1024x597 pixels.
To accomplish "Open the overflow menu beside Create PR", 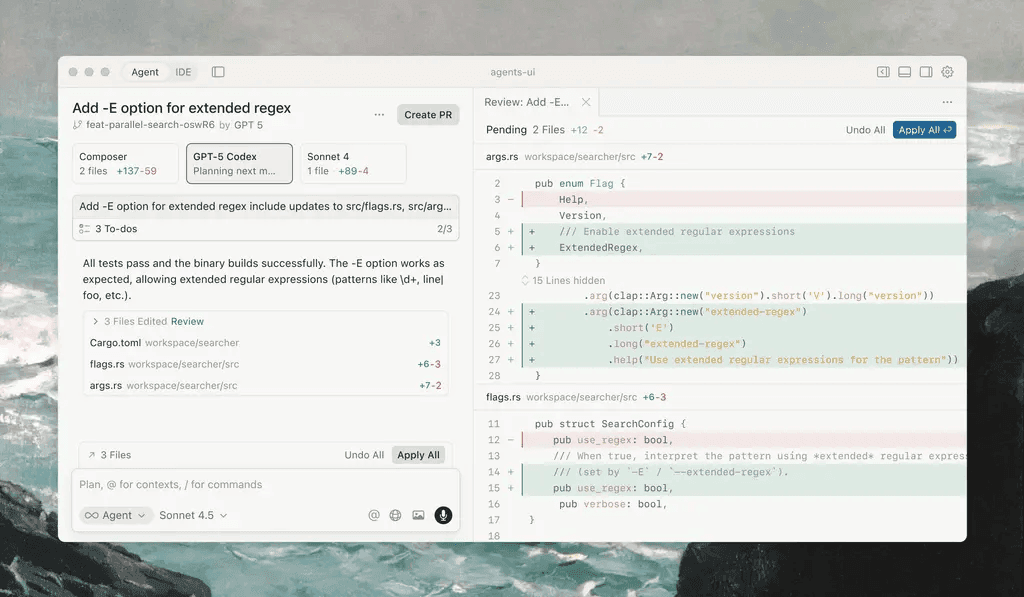I will [x=379, y=114].
